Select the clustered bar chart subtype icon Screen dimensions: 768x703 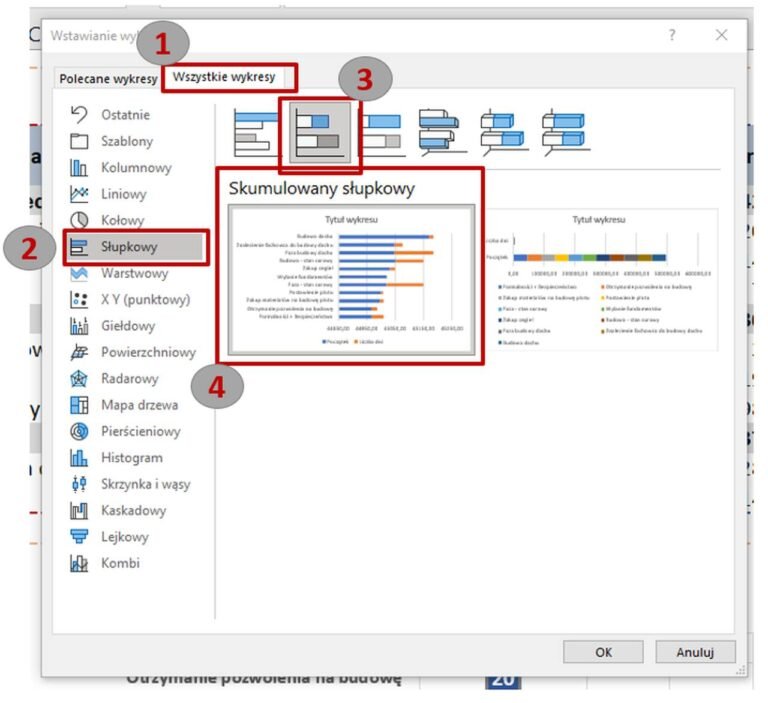[257, 131]
